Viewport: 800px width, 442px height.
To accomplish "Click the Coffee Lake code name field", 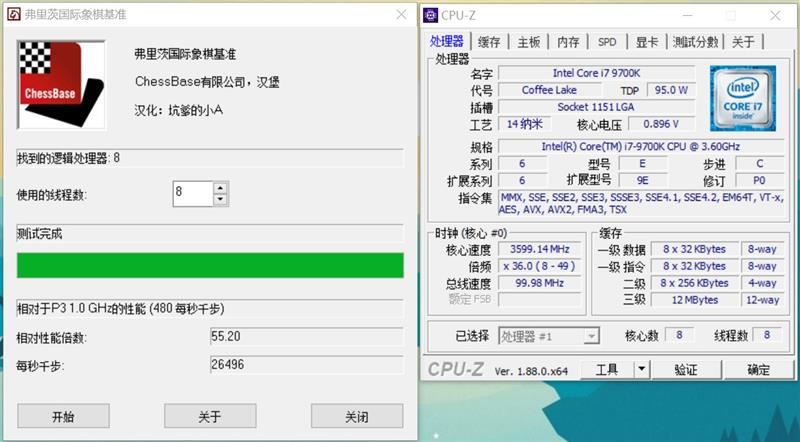I will [549, 90].
